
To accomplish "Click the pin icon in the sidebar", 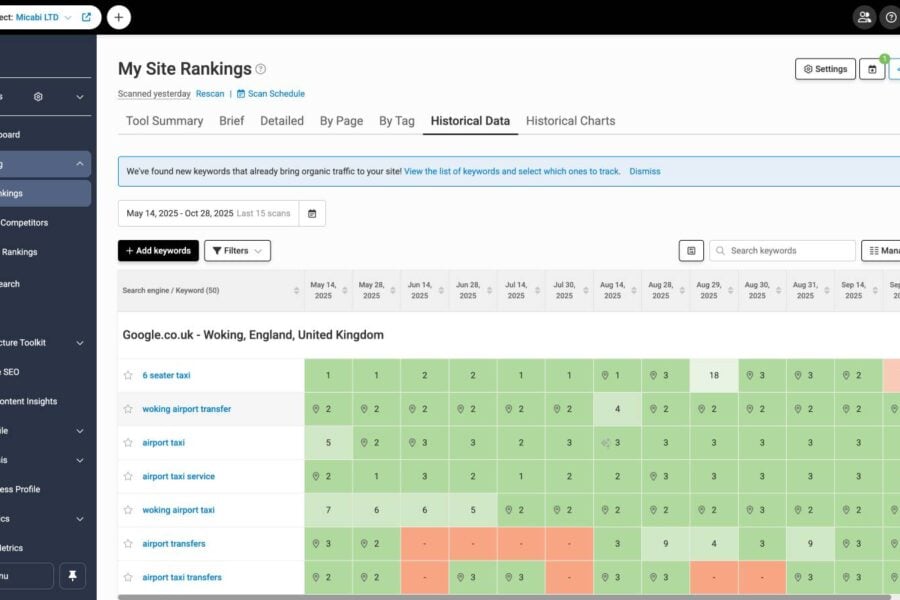I will [x=73, y=575].
